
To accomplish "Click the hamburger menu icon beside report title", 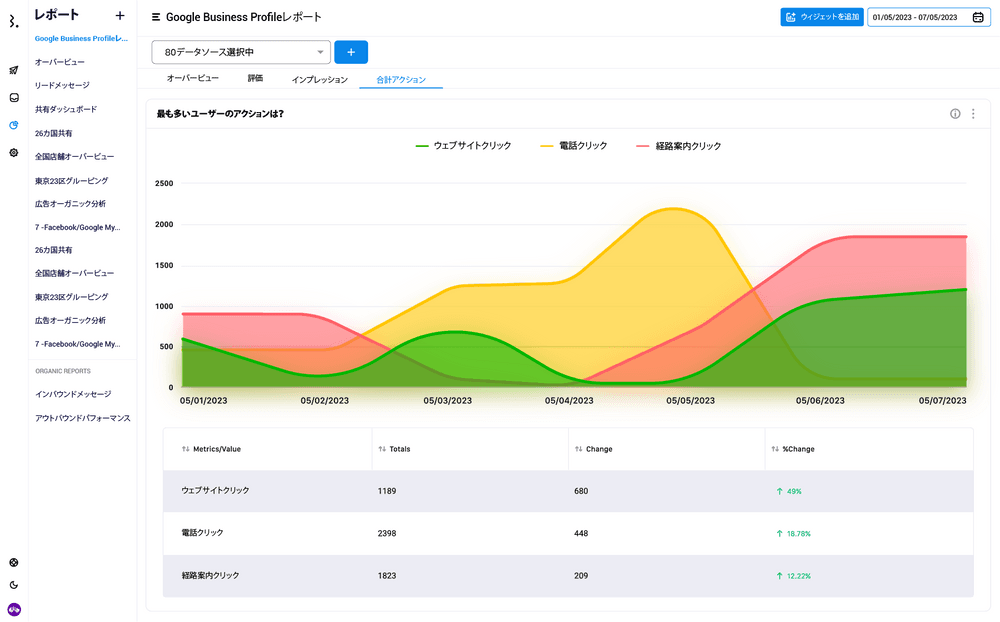I will pyautogui.click(x=156, y=17).
